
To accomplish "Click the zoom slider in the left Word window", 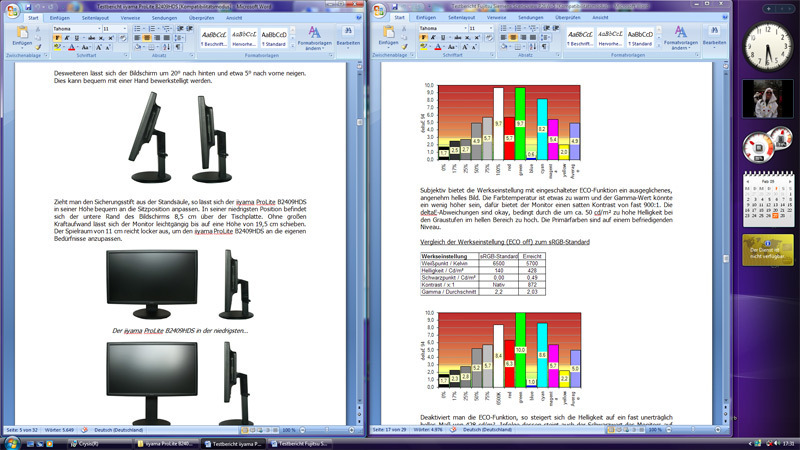I will coord(327,430).
